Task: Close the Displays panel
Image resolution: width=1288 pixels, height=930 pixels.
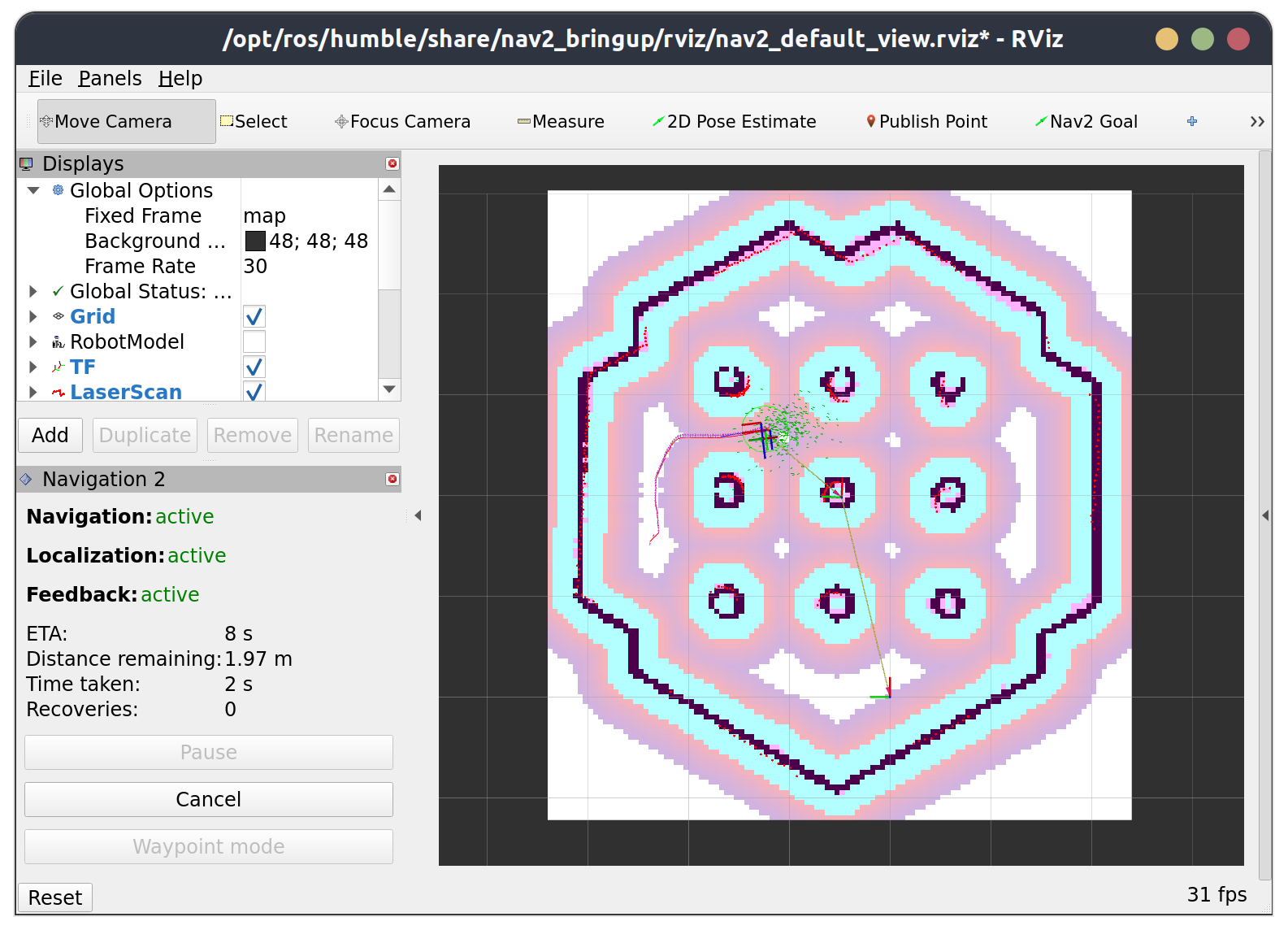Action: point(392,163)
